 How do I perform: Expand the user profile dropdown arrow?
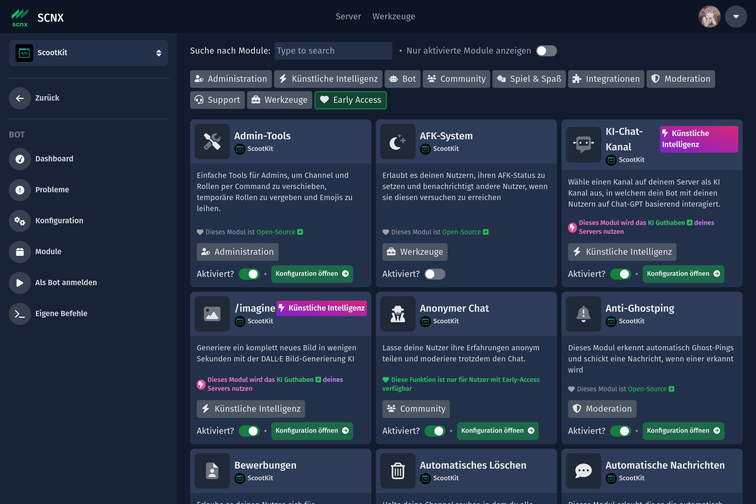735,17
